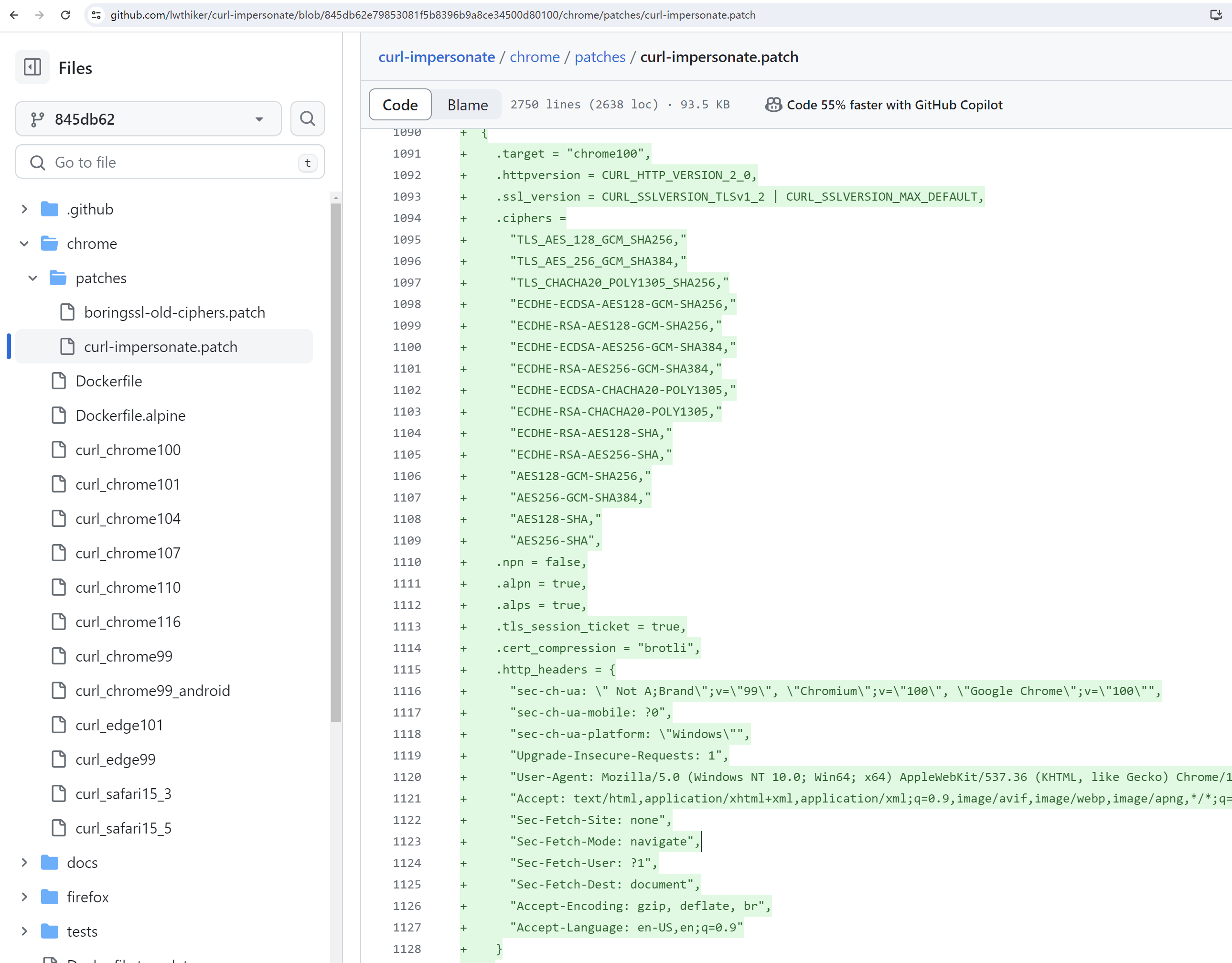1232x963 pixels.
Task: Click the site information icon in address bar
Action: 96,15
